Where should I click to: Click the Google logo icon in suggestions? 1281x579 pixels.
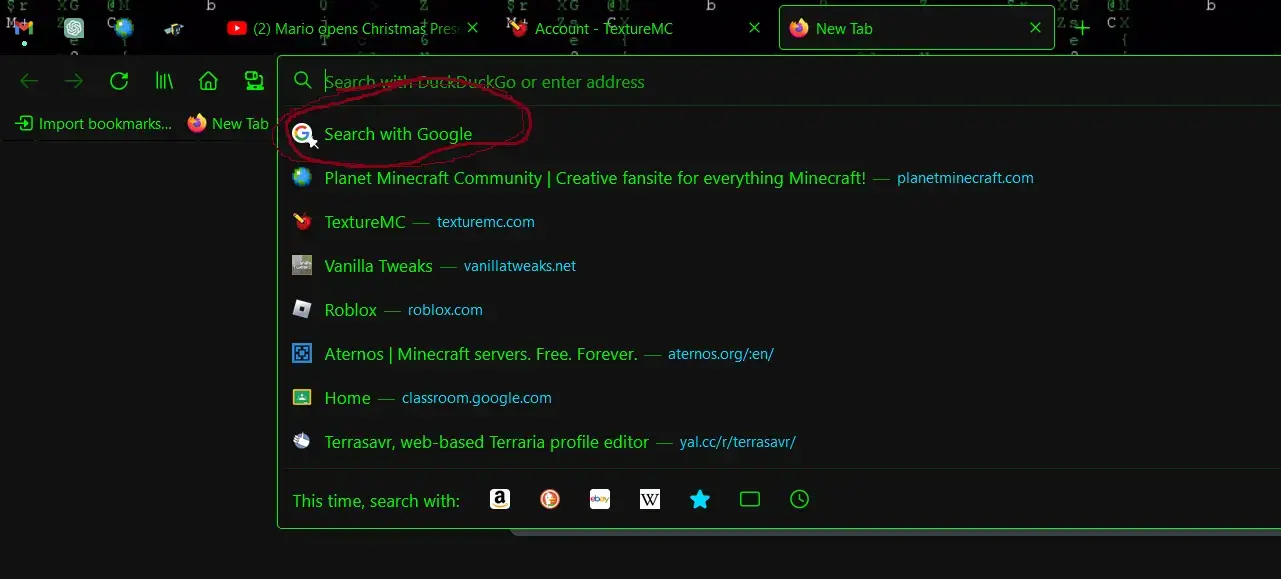pos(302,134)
